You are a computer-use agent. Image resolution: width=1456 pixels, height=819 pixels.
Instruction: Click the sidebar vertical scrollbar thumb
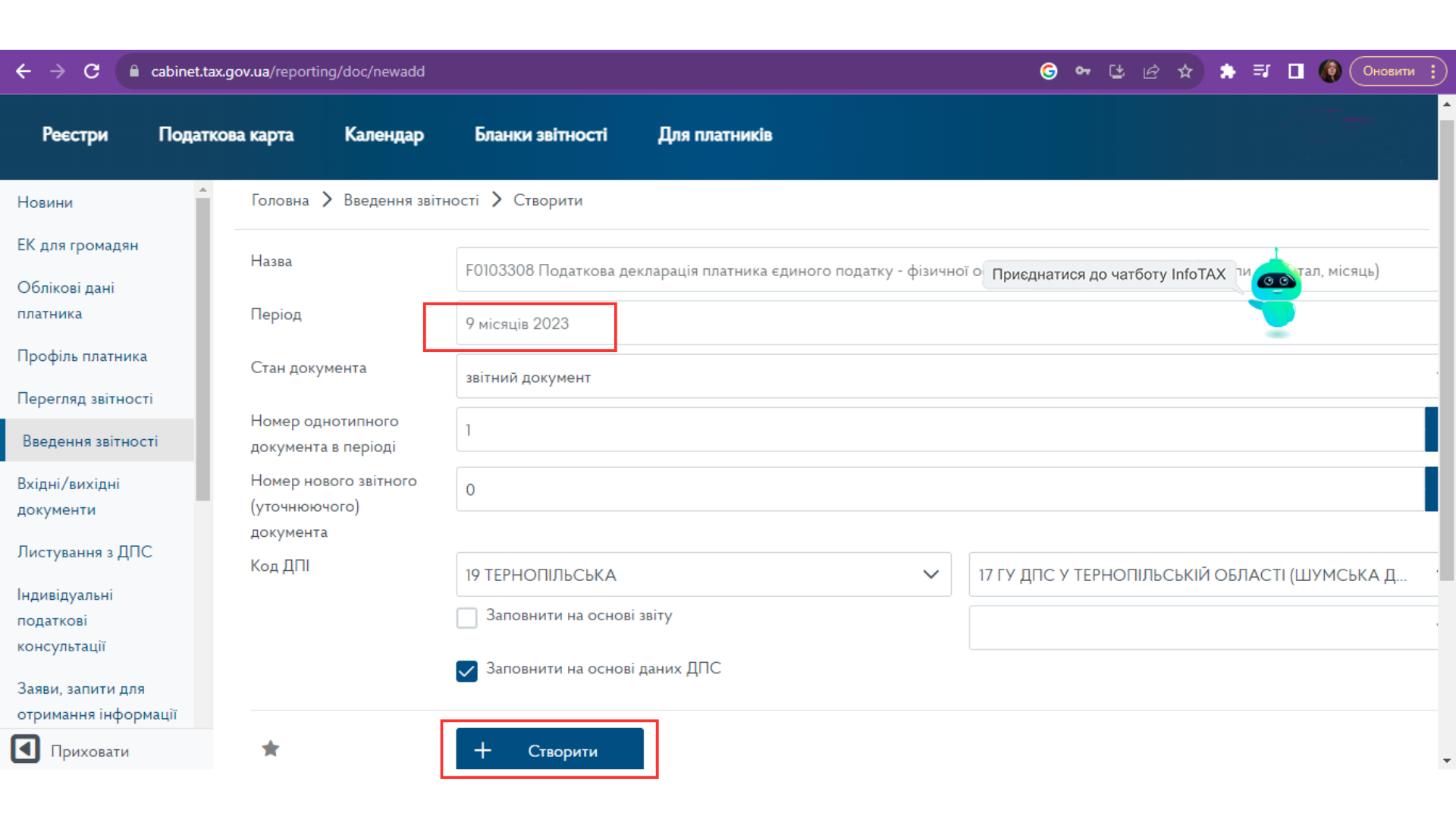point(202,349)
